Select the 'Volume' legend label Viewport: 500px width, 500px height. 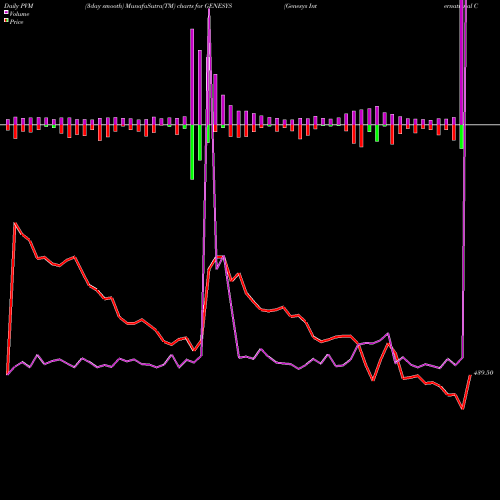pyautogui.click(x=19, y=14)
